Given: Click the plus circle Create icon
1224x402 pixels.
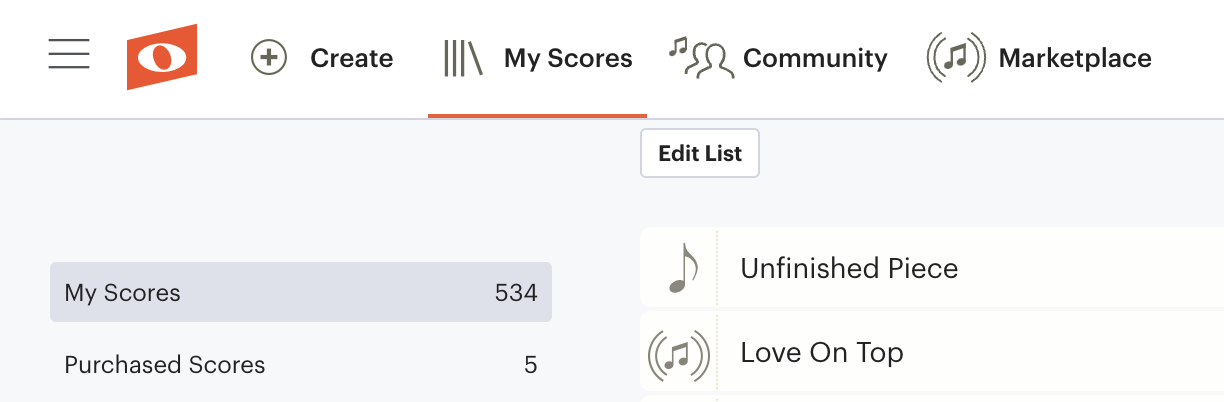Looking at the screenshot, I should point(269,58).
